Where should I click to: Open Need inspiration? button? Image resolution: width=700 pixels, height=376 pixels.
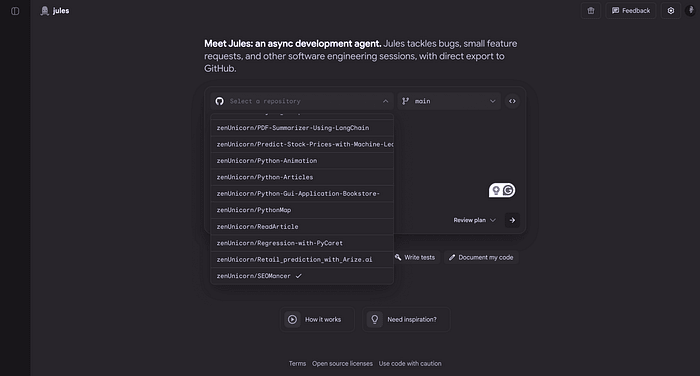406,319
